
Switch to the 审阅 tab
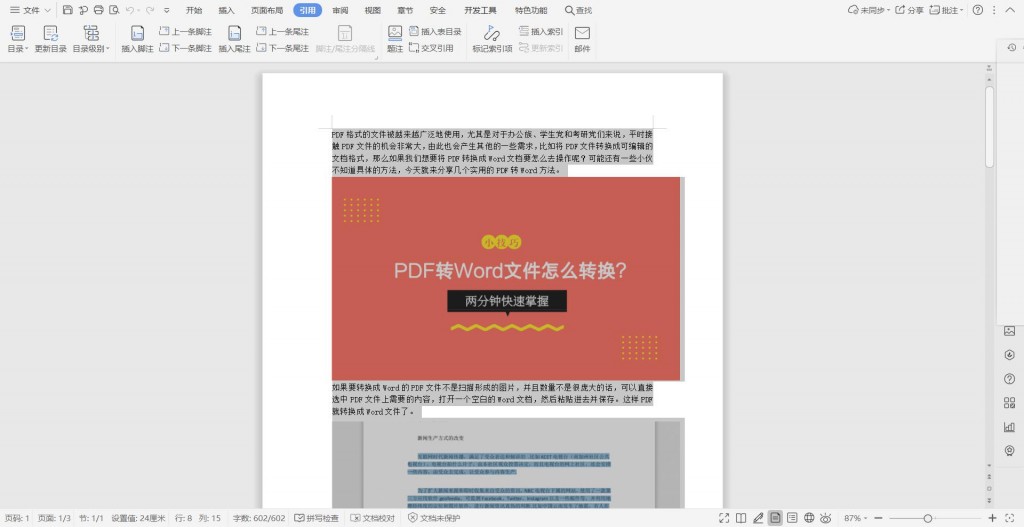[x=340, y=10]
